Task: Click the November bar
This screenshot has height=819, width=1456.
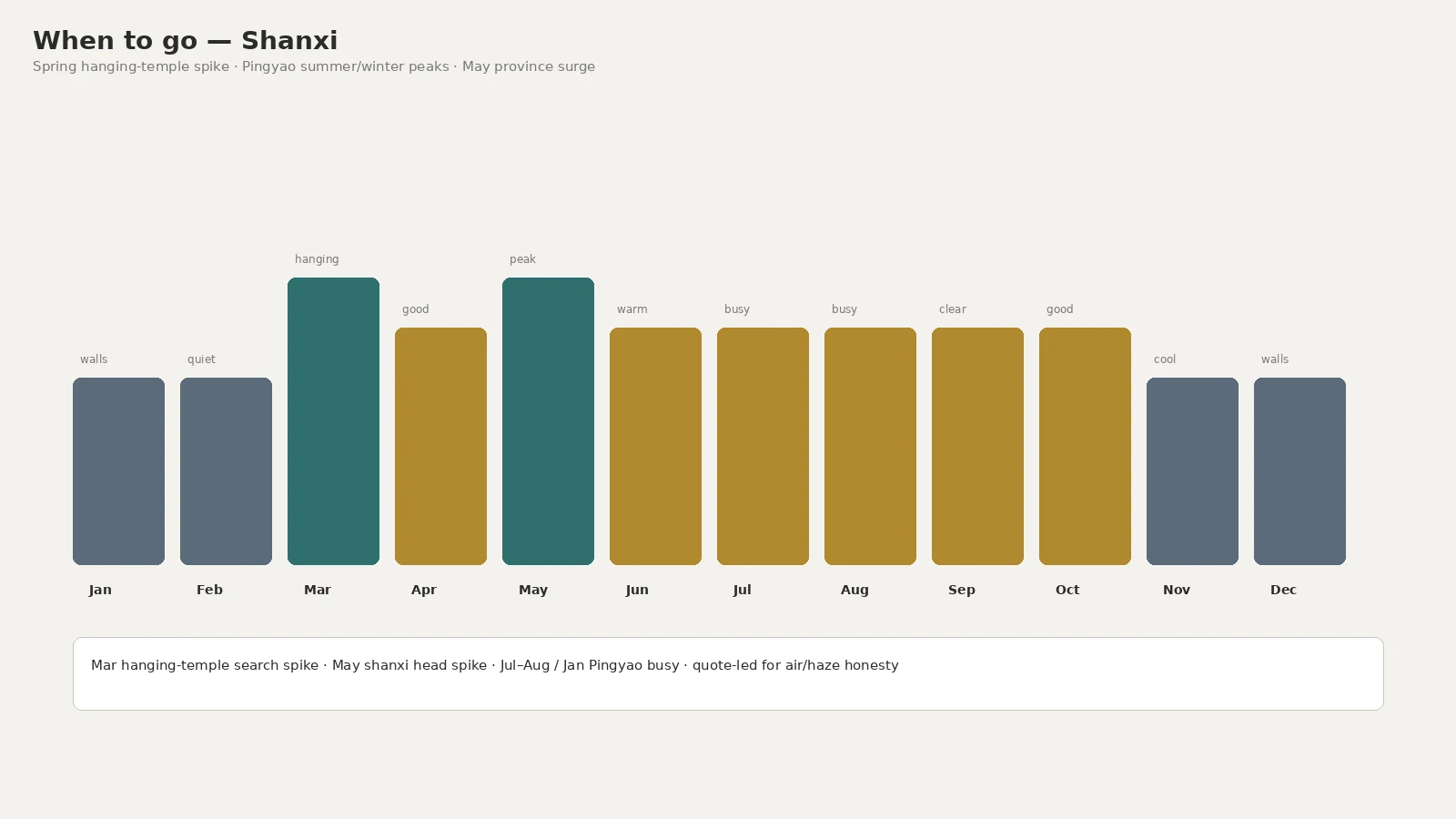Action: tap(1192, 471)
